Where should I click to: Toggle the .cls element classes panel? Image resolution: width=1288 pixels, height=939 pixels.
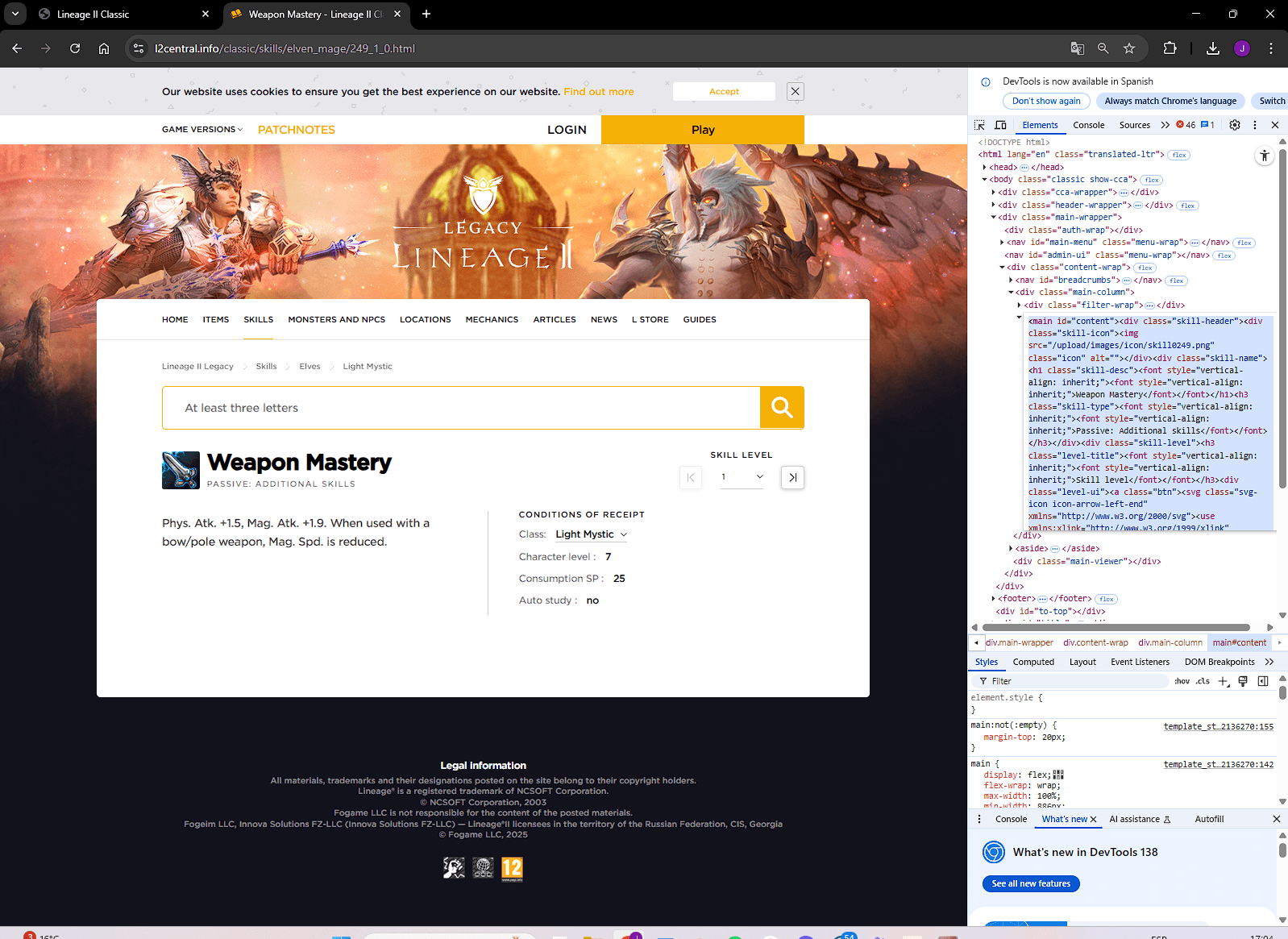[1203, 681]
